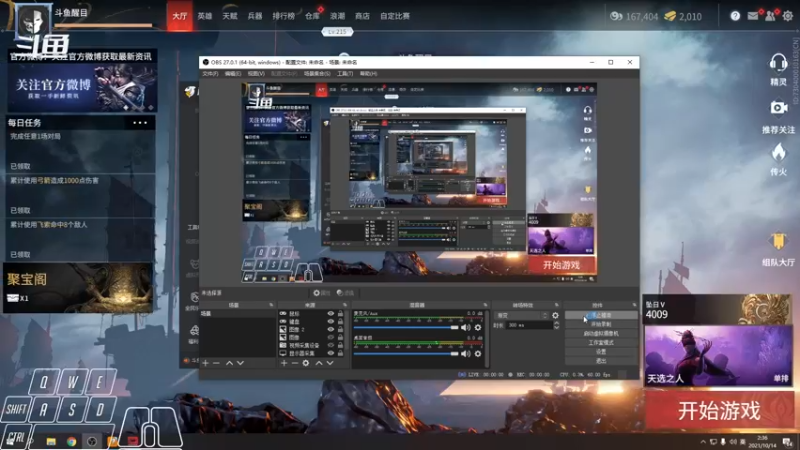Open the game help question-mark icon
This screenshot has height=450, width=800.
click(x=735, y=16)
